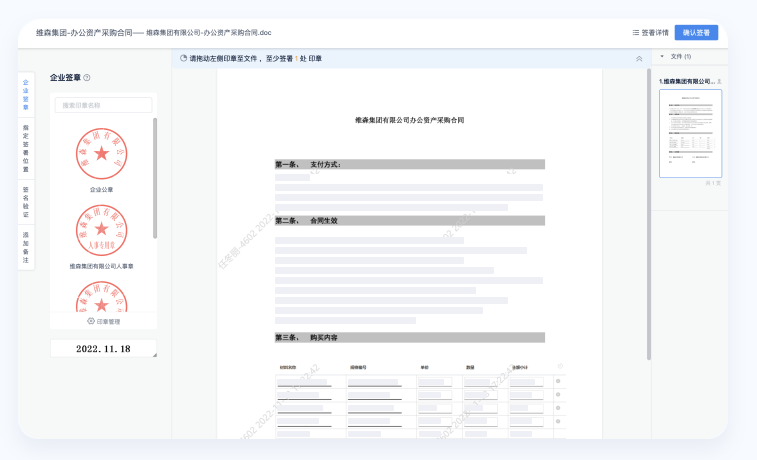This screenshot has height=460, width=757.
Task: Select the 维森集团有限公司人事章 seal stamp
Action: pos(101,230)
